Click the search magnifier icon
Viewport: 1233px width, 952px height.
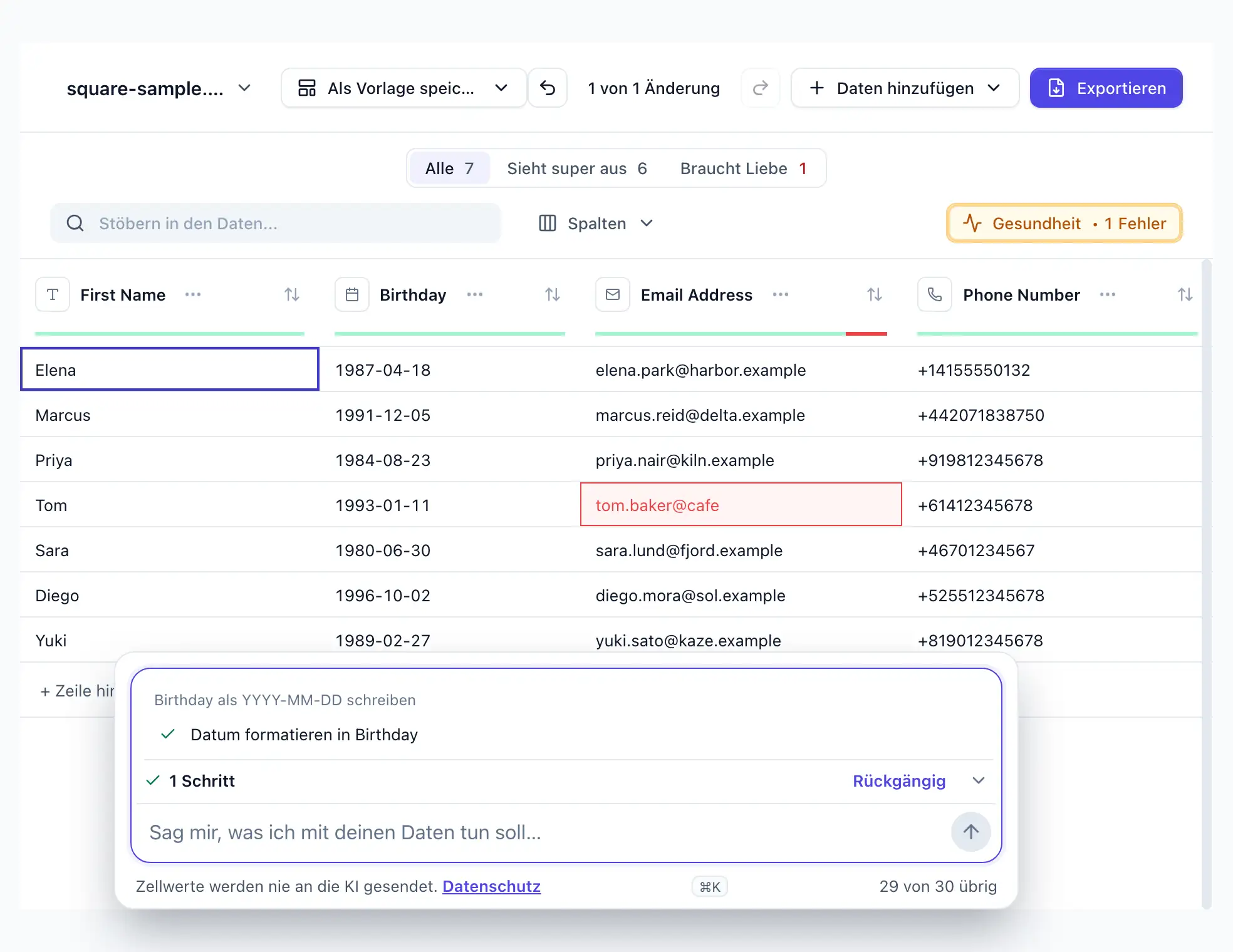[x=75, y=223]
